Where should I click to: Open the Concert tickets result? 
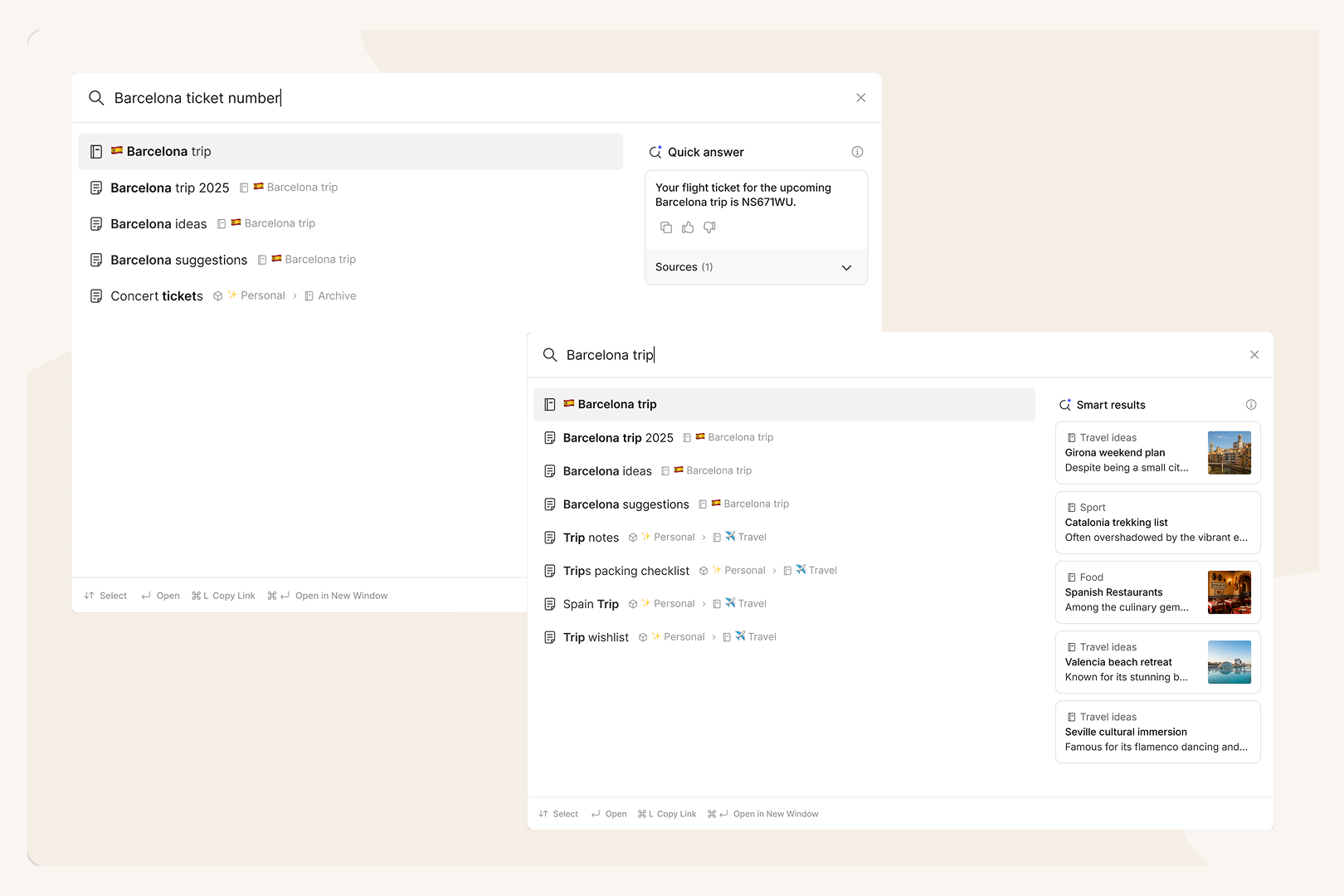[157, 296]
